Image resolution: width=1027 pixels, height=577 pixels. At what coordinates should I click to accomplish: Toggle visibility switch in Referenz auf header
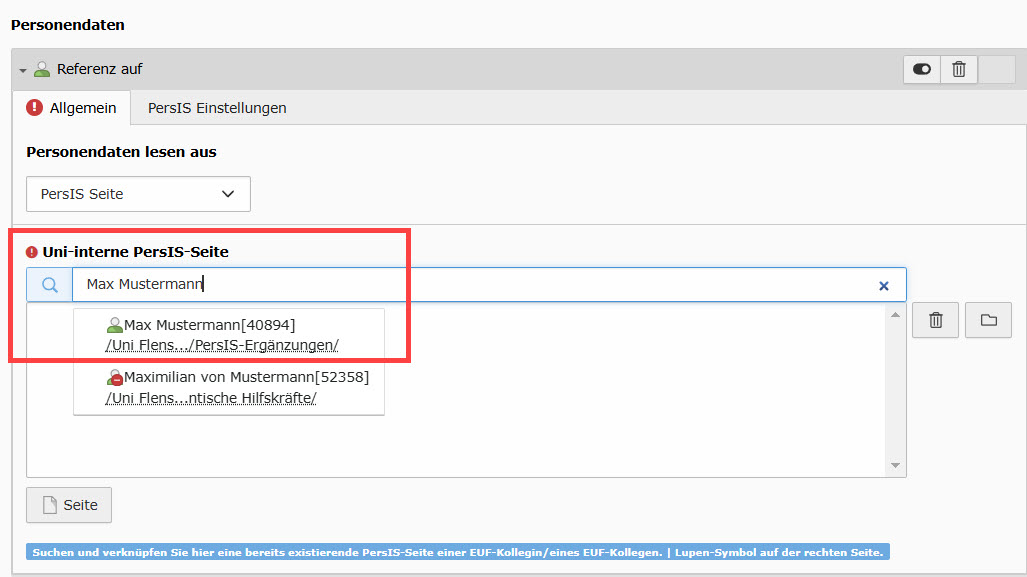(x=922, y=69)
